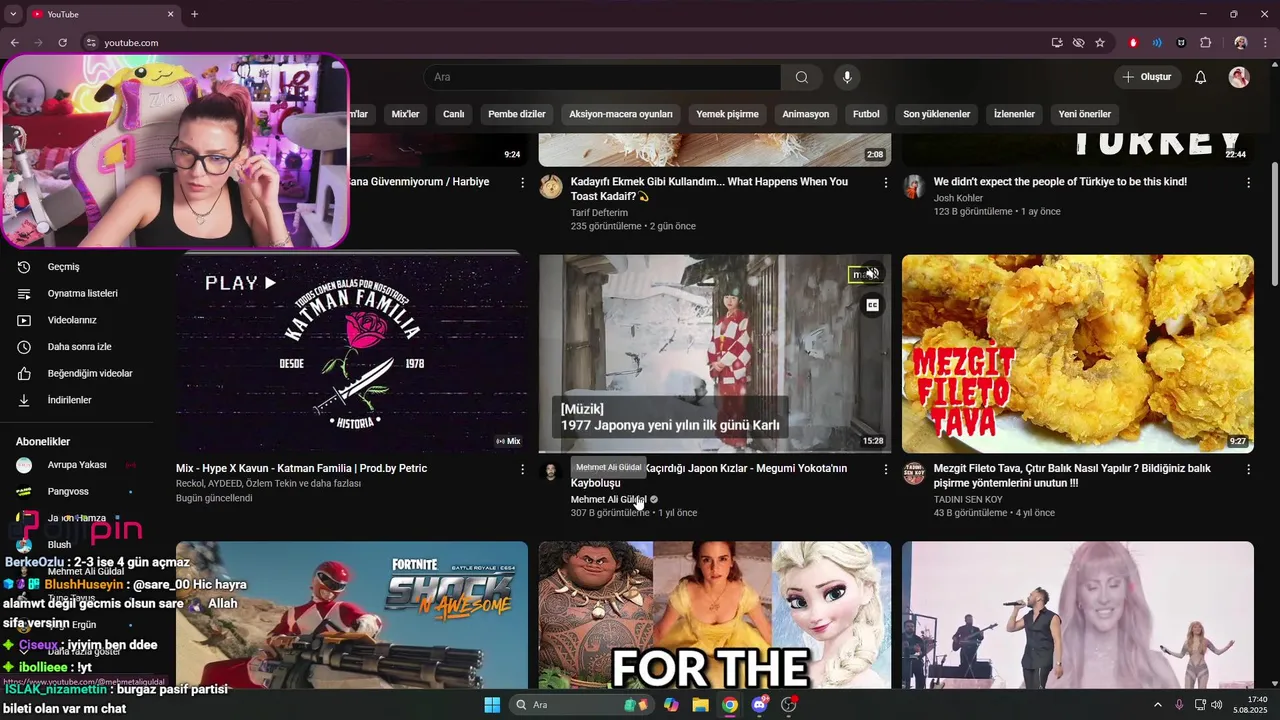Start voice search with microphone icon
The image size is (1280, 720).
tap(847, 77)
